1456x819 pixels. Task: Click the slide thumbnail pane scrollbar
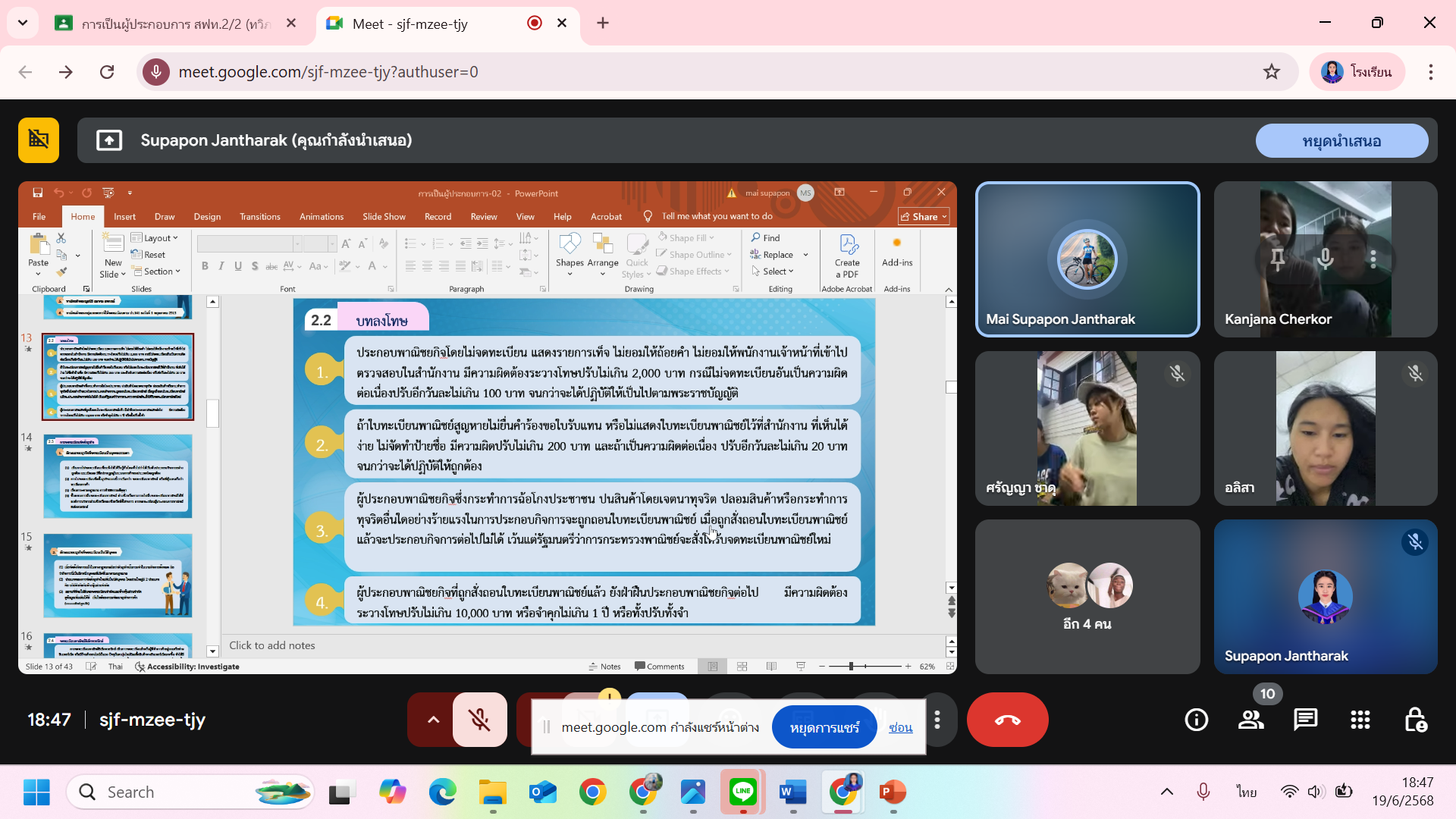coord(212,414)
